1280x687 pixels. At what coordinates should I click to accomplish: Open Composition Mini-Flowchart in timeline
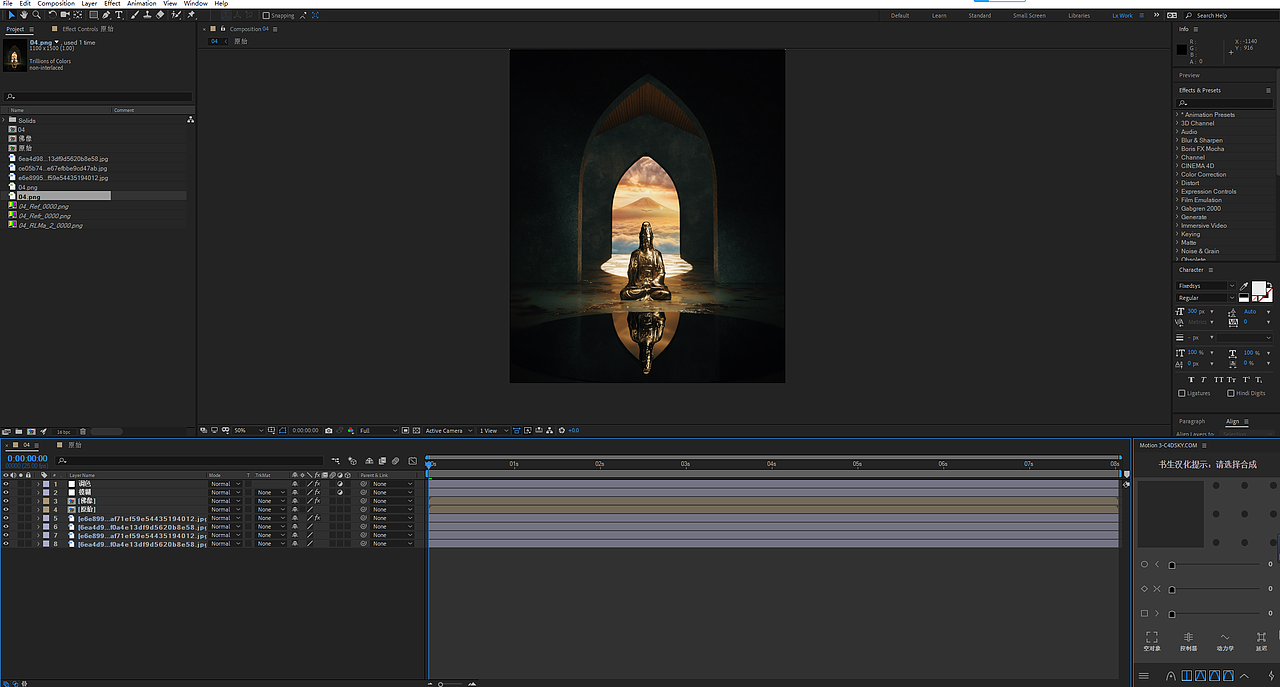pos(336,461)
